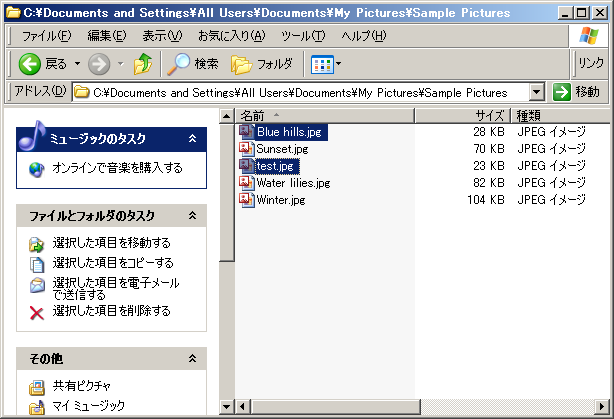Select the Sunset.jpg file name
This screenshot has height=419, width=614.
coord(282,149)
